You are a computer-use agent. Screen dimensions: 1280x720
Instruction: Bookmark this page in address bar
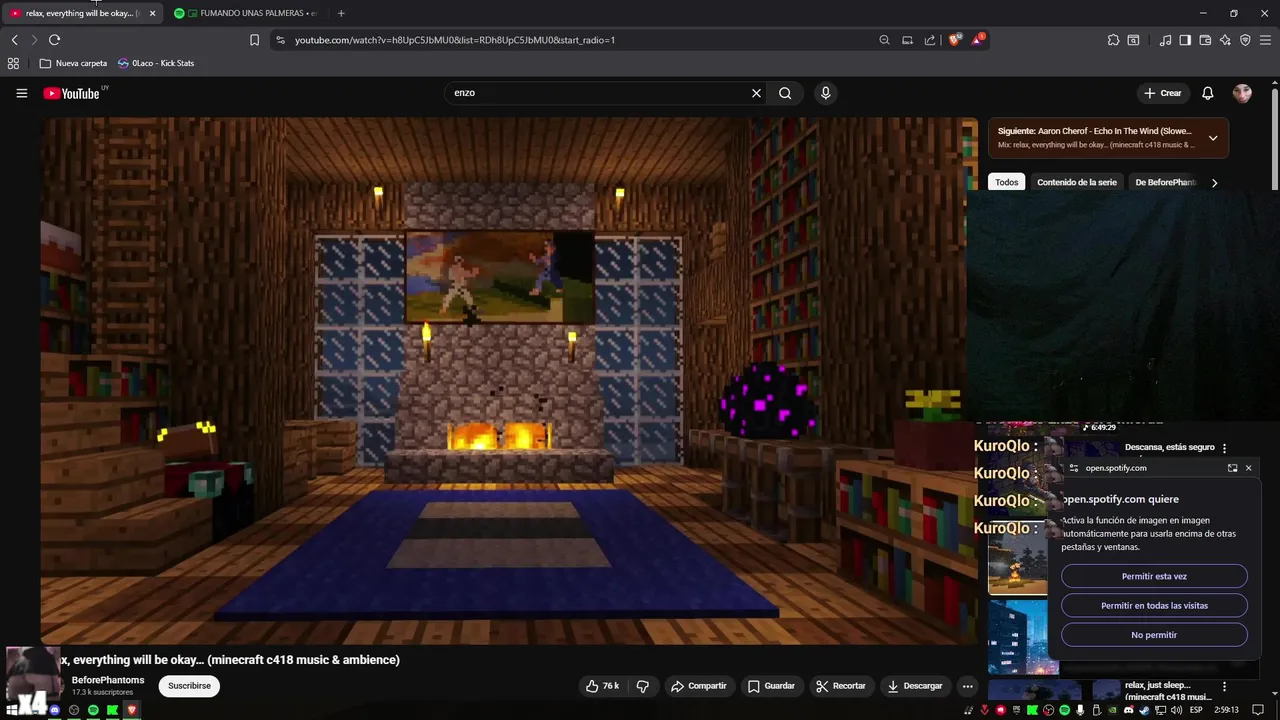click(254, 40)
